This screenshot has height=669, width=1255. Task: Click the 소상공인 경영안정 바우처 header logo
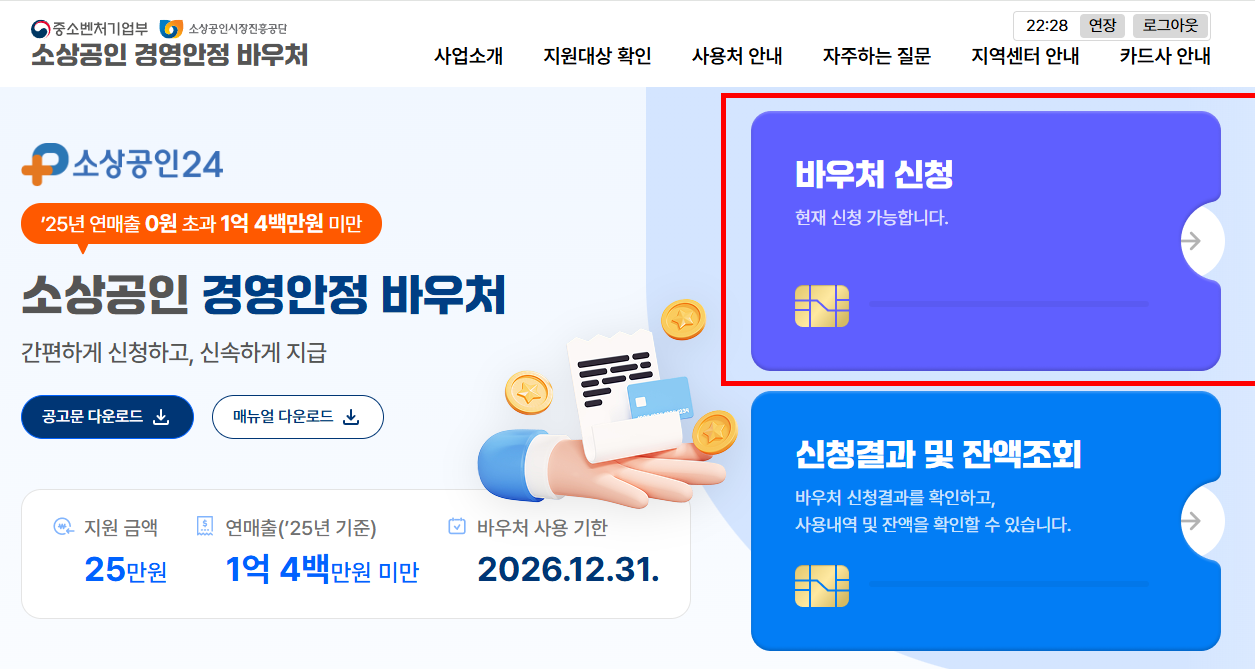169,43
